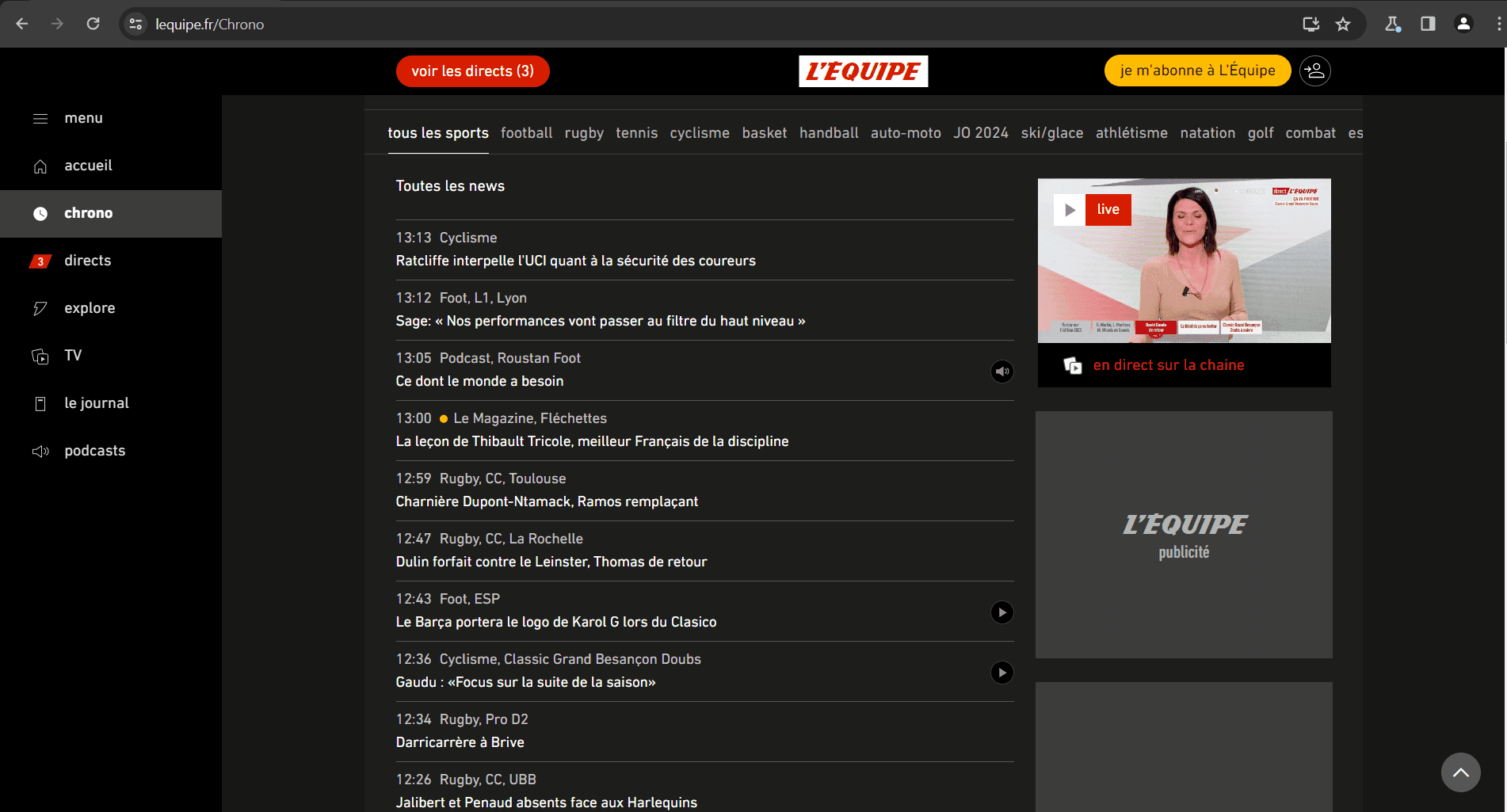Open directs with red badge icon
This screenshot has width=1507, height=812.
pos(40,261)
